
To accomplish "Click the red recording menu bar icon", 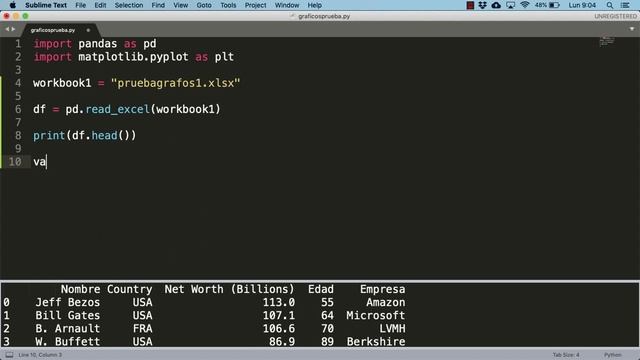I will click(470, 5).
